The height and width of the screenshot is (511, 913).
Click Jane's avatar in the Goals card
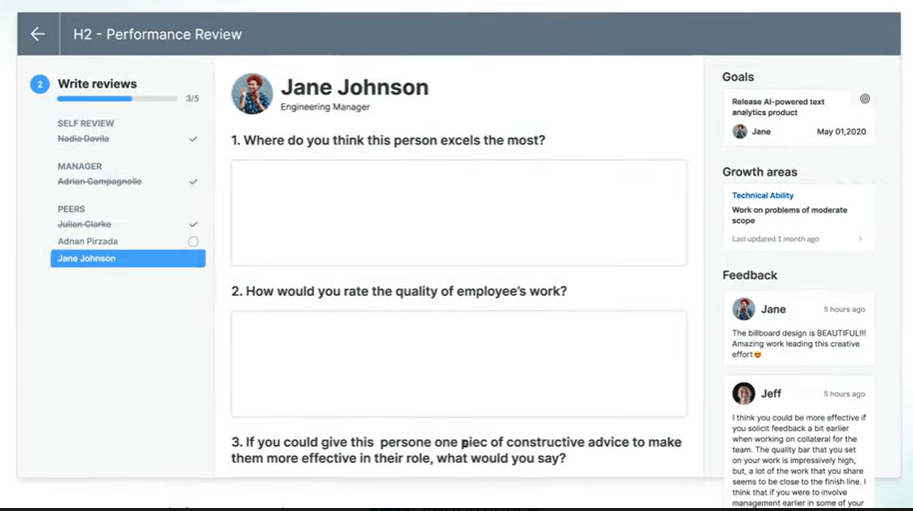pyautogui.click(x=739, y=132)
